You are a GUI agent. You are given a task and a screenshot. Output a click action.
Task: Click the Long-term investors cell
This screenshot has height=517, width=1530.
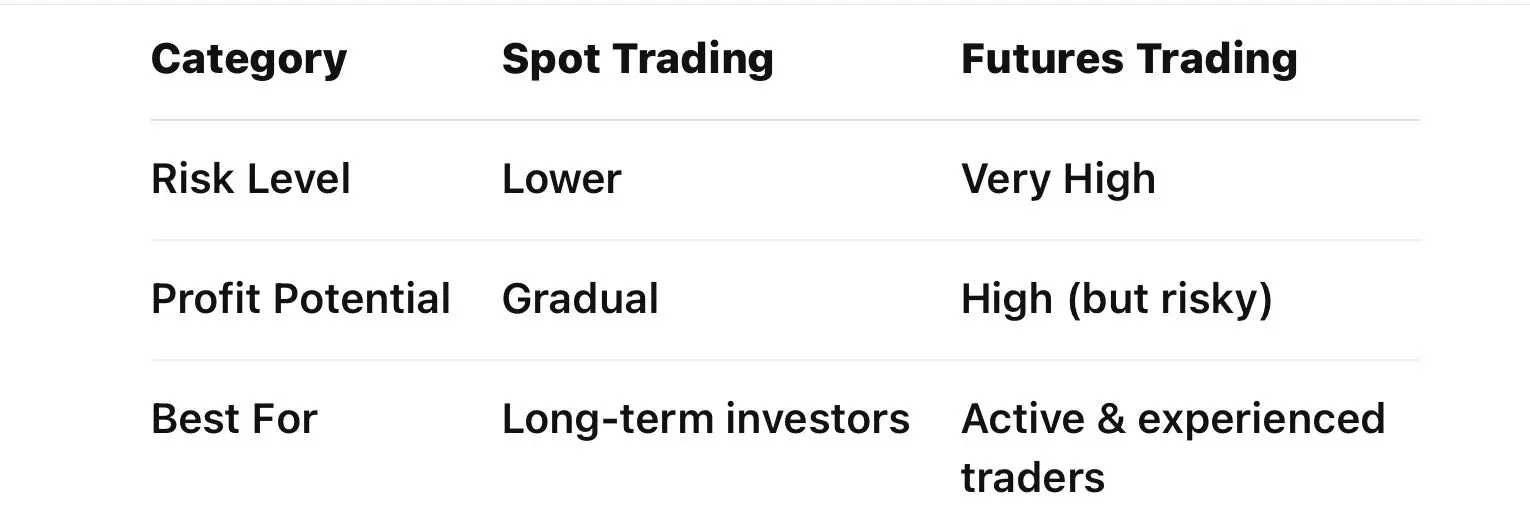tap(705, 419)
